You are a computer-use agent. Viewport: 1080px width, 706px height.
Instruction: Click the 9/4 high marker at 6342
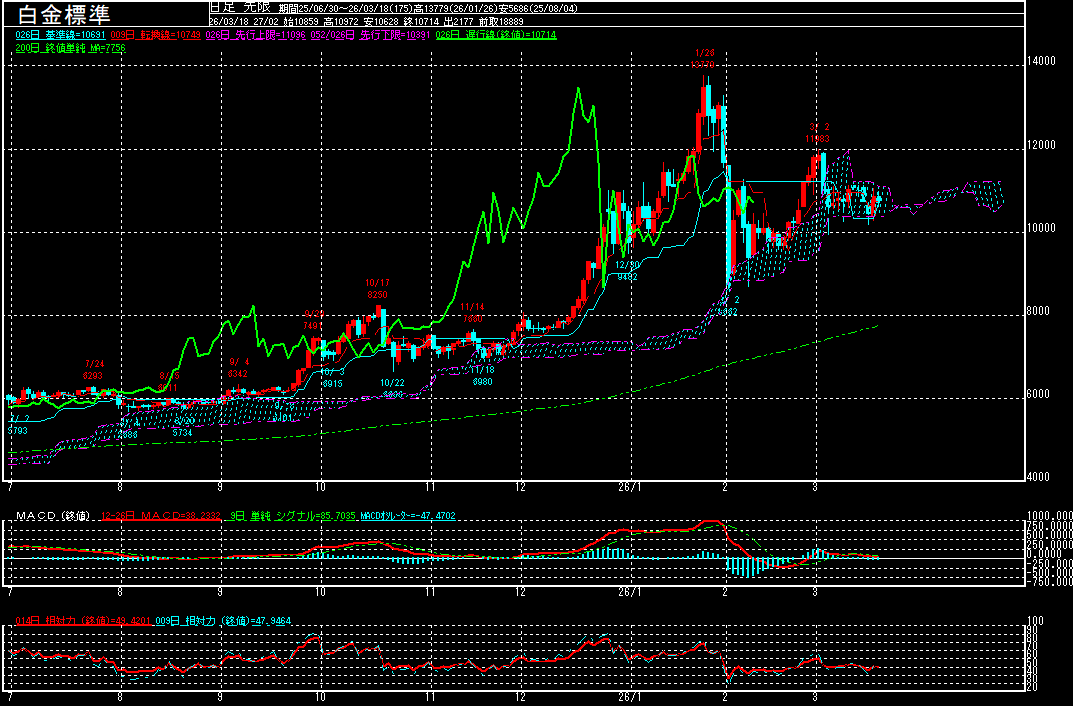tap(238, 368)
